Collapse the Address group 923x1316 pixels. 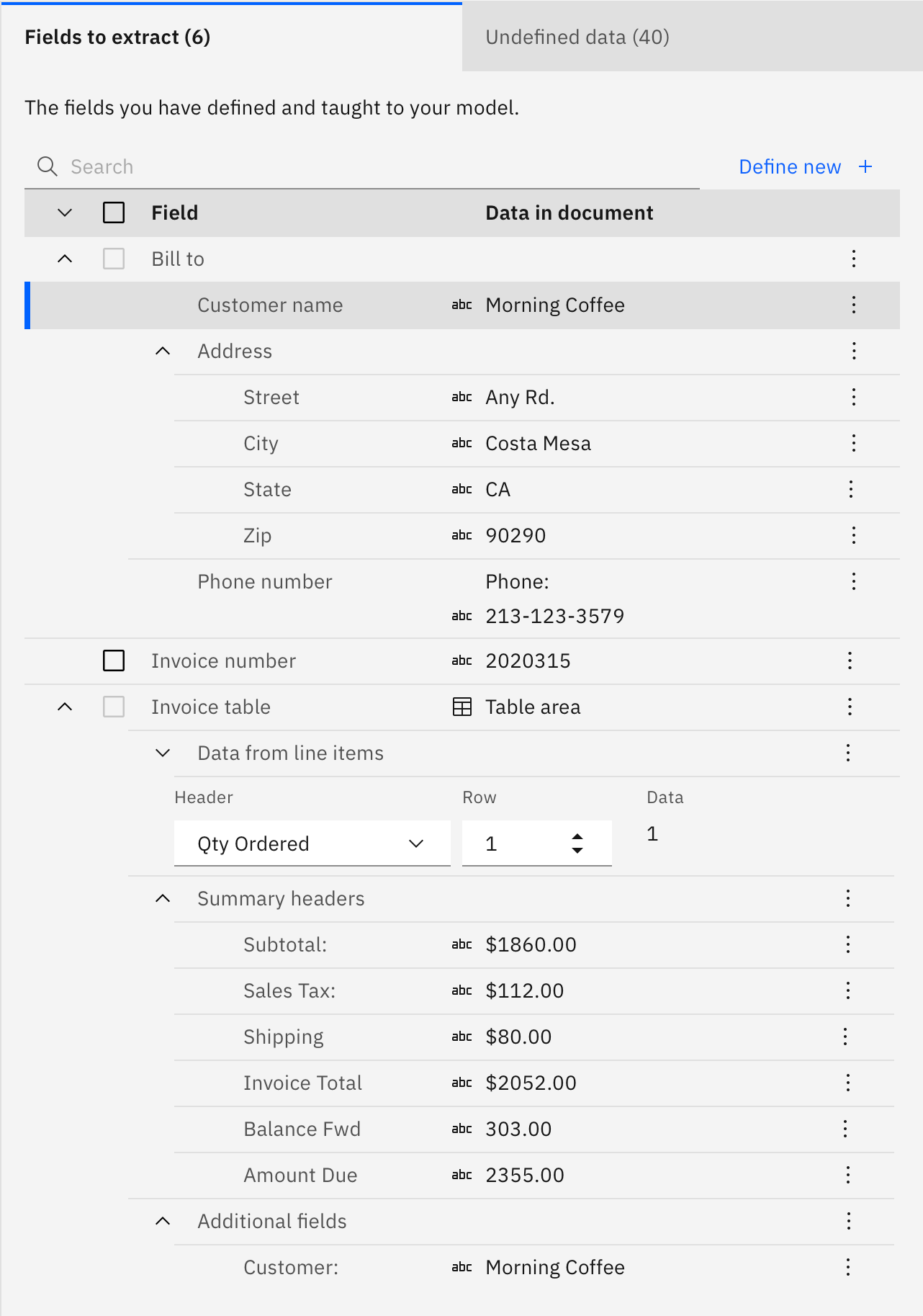(163, 351)
